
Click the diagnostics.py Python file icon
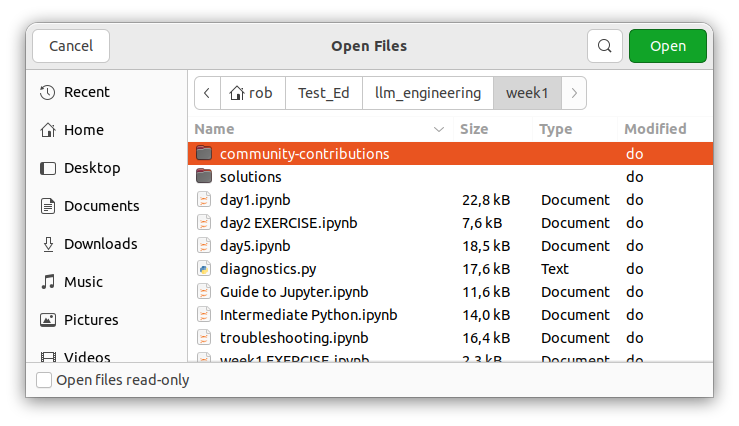pyautogui.click(x=204, y=269)
